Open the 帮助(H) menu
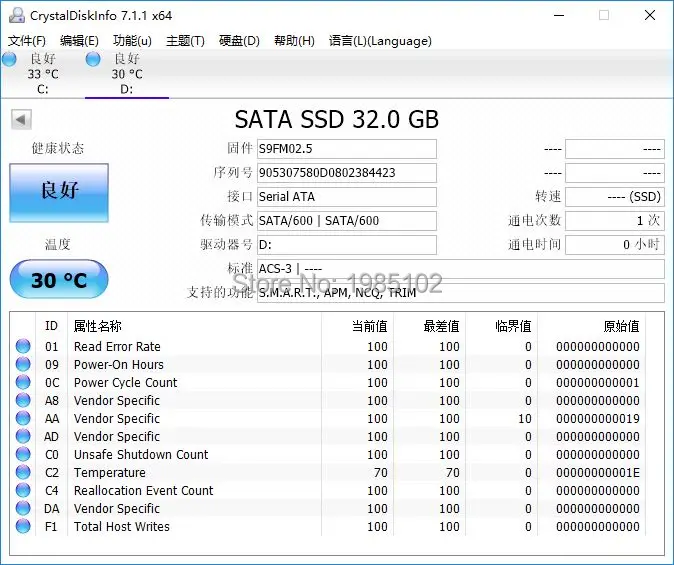 tap(294, 41)
